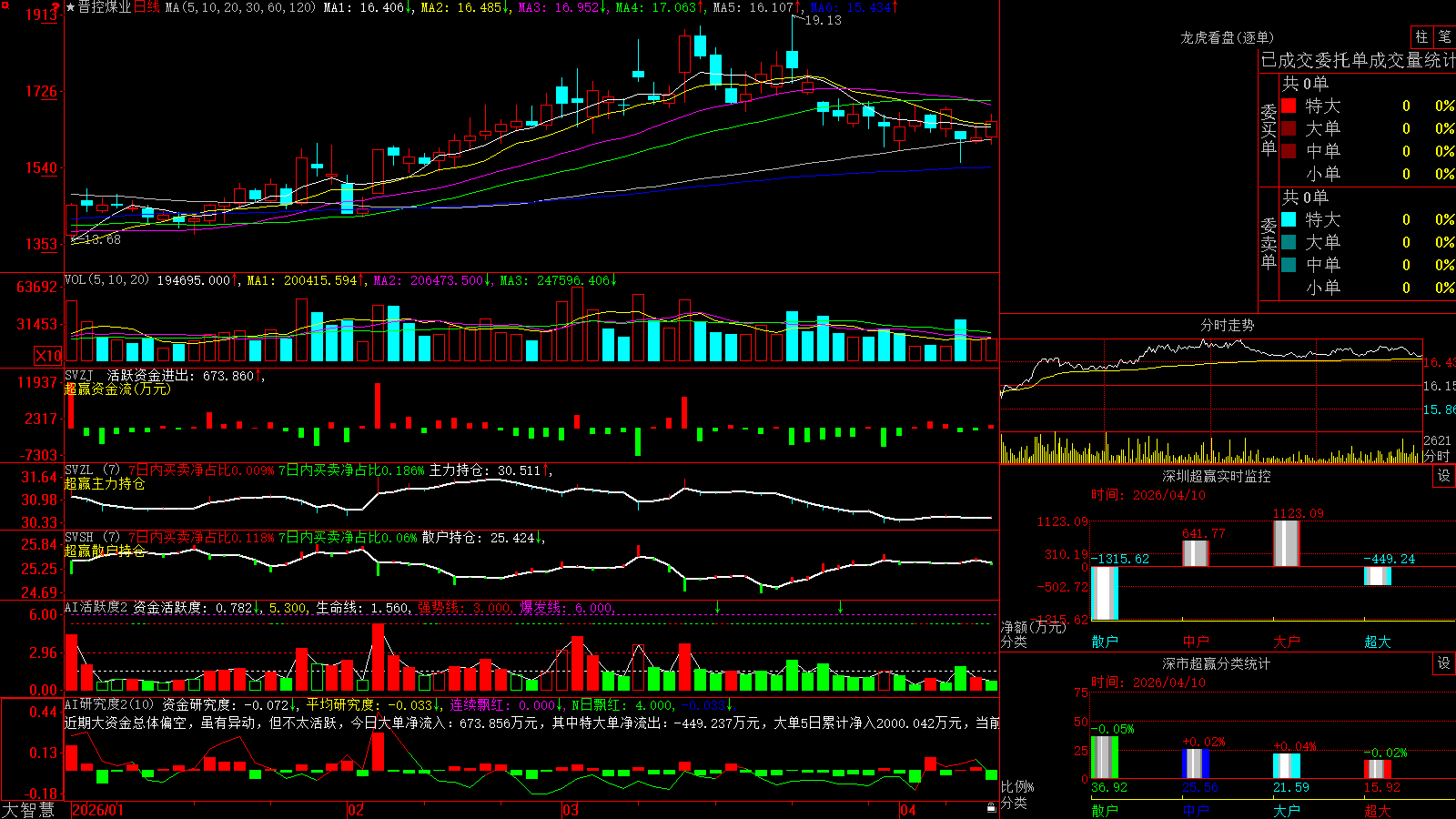
Task: Click the 散户 ratio bar labeled 36.92
Action: pyautogui.click(x=1105, y=757)
